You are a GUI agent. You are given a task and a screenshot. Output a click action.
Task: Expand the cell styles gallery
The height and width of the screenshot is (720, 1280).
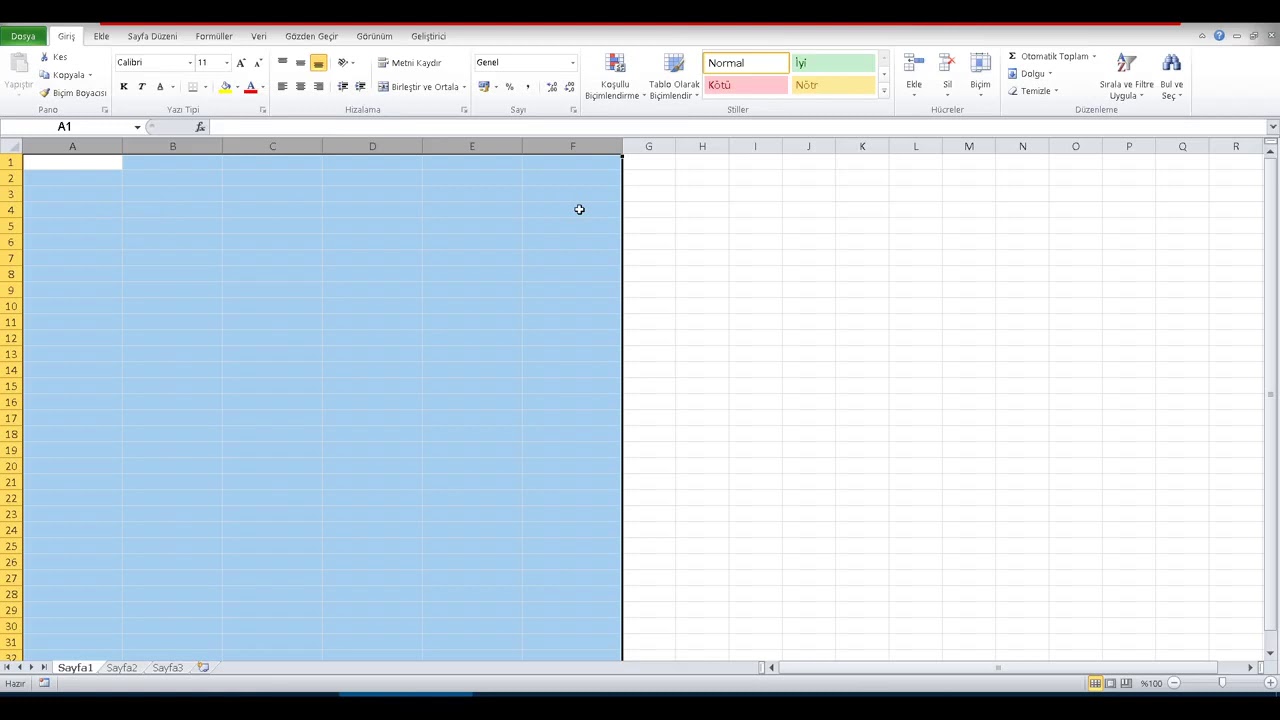[x=884, y=91]
